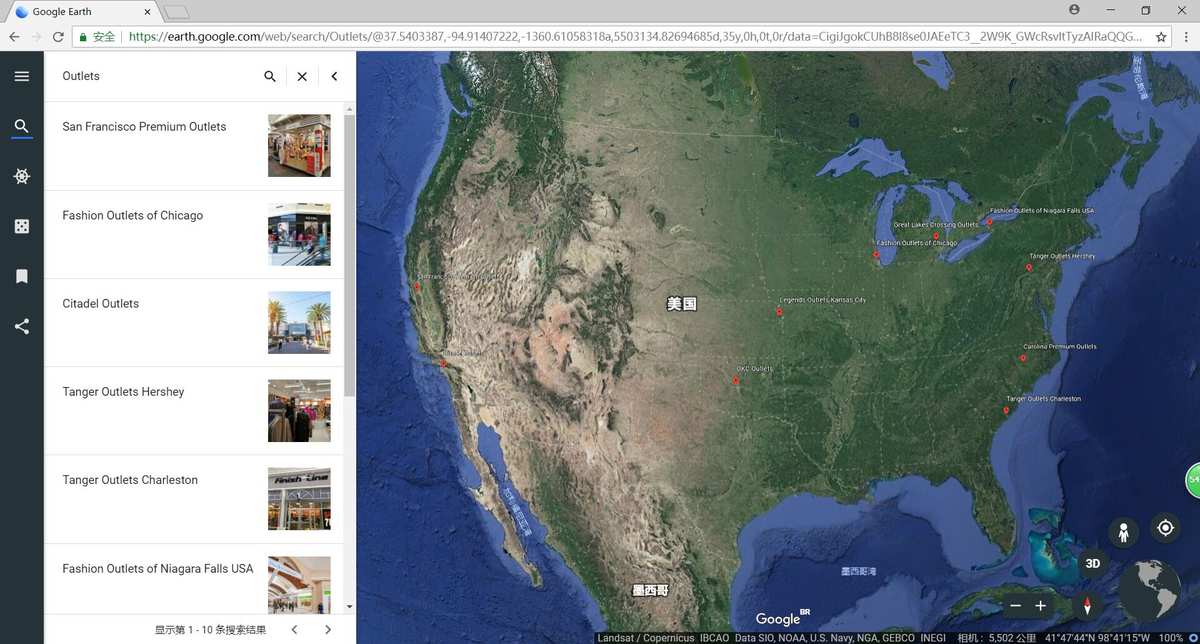Click the compass north indicator

click(1088, 605)
